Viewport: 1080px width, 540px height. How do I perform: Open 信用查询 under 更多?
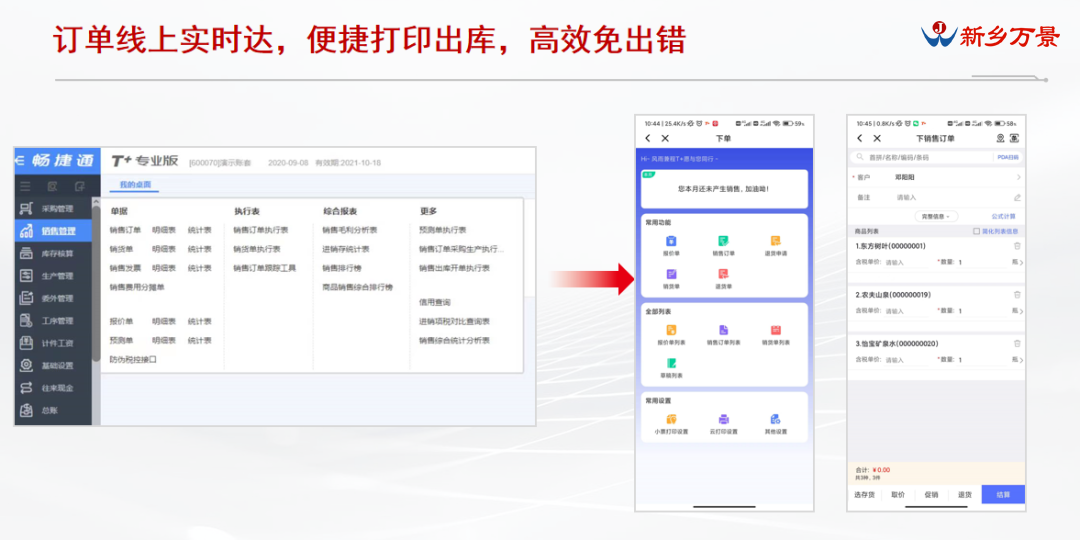click(x=435, y=302)
